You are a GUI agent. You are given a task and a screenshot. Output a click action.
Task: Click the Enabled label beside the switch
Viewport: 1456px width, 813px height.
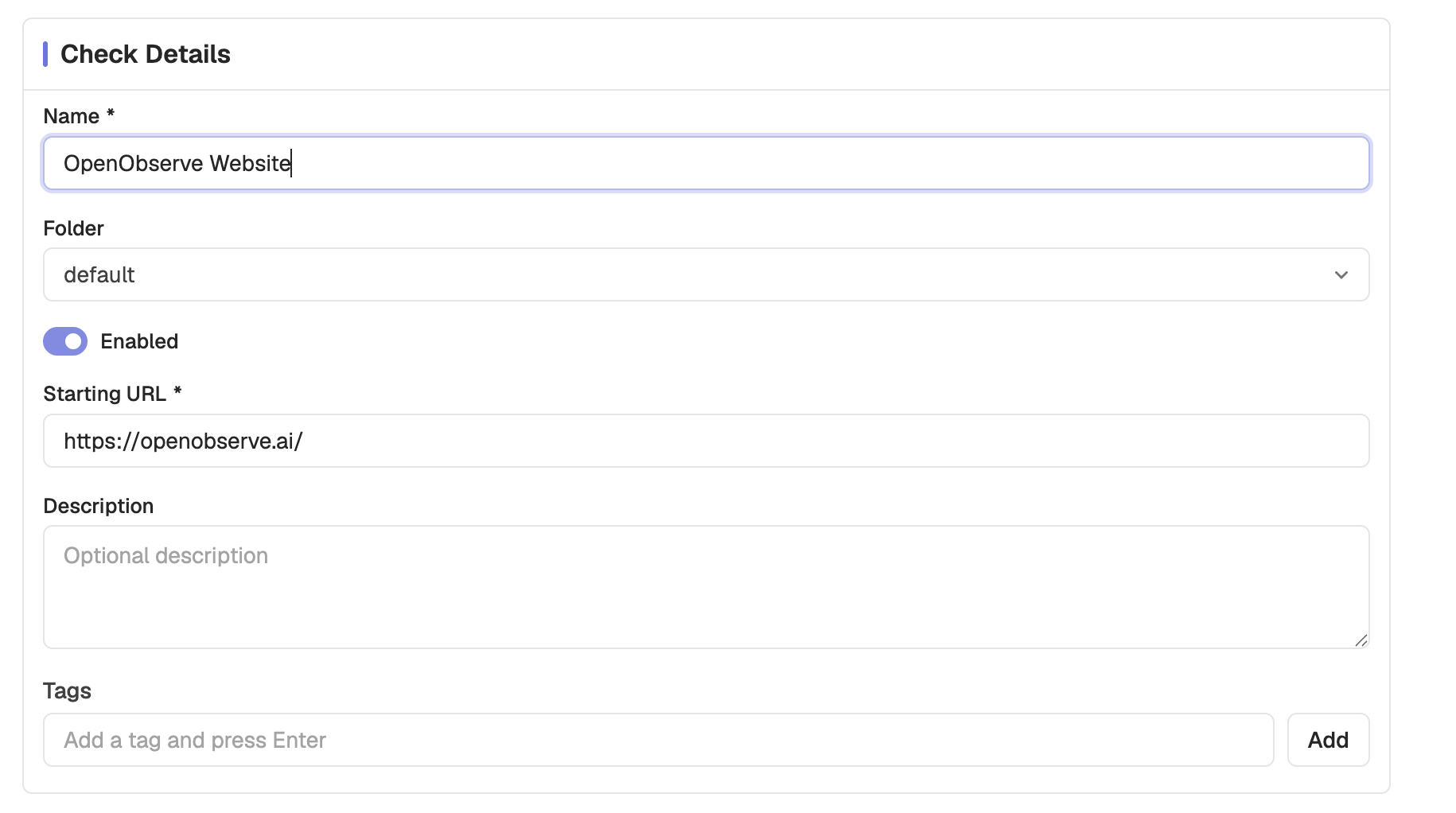tap(139, 341)
